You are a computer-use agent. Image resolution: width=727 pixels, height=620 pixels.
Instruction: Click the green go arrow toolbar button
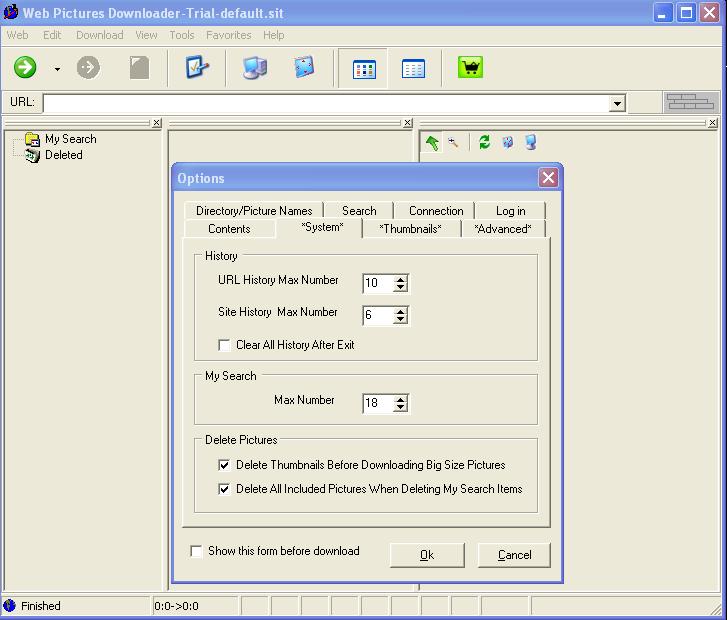(x=25, y=68)
